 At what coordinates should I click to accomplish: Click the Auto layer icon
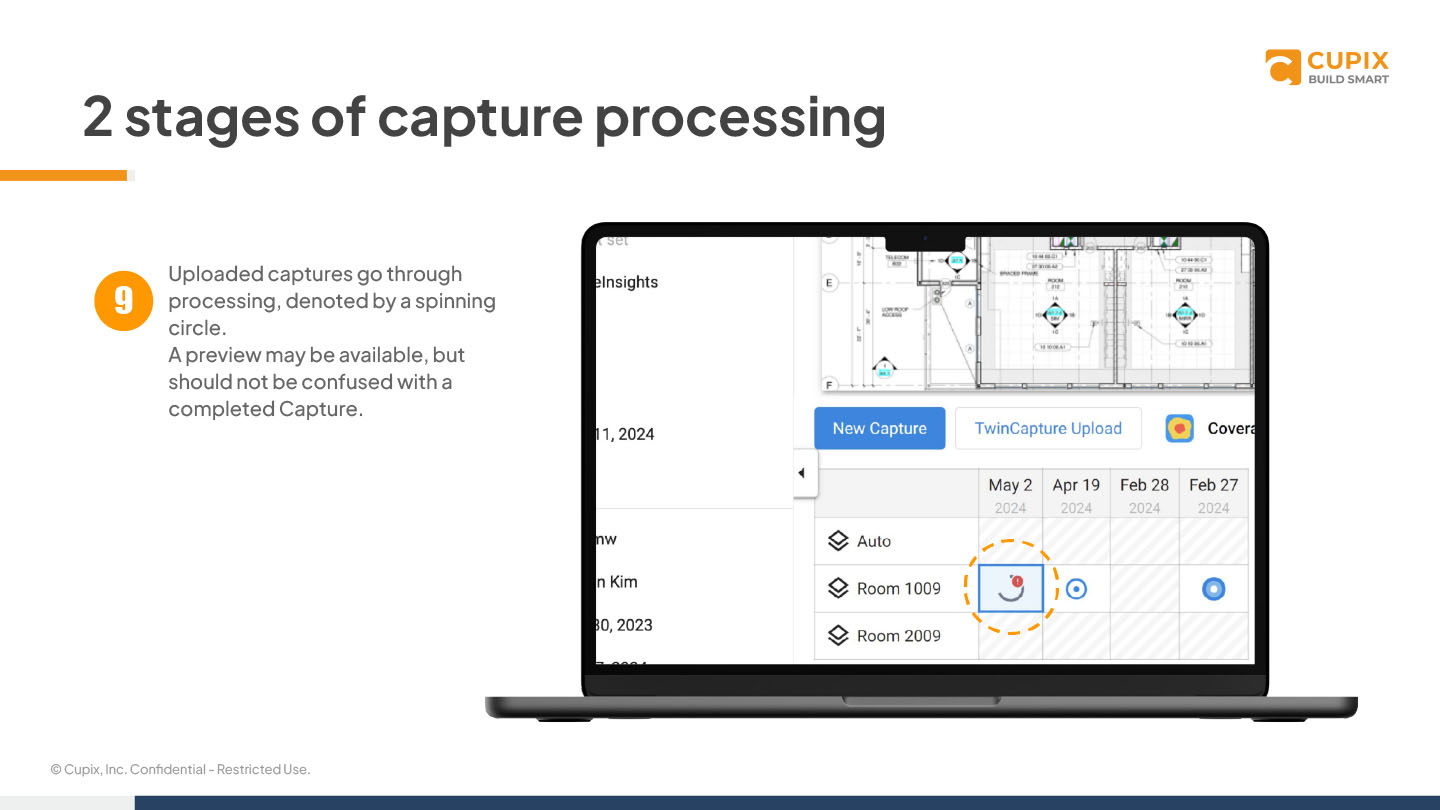tap(838, 541)
